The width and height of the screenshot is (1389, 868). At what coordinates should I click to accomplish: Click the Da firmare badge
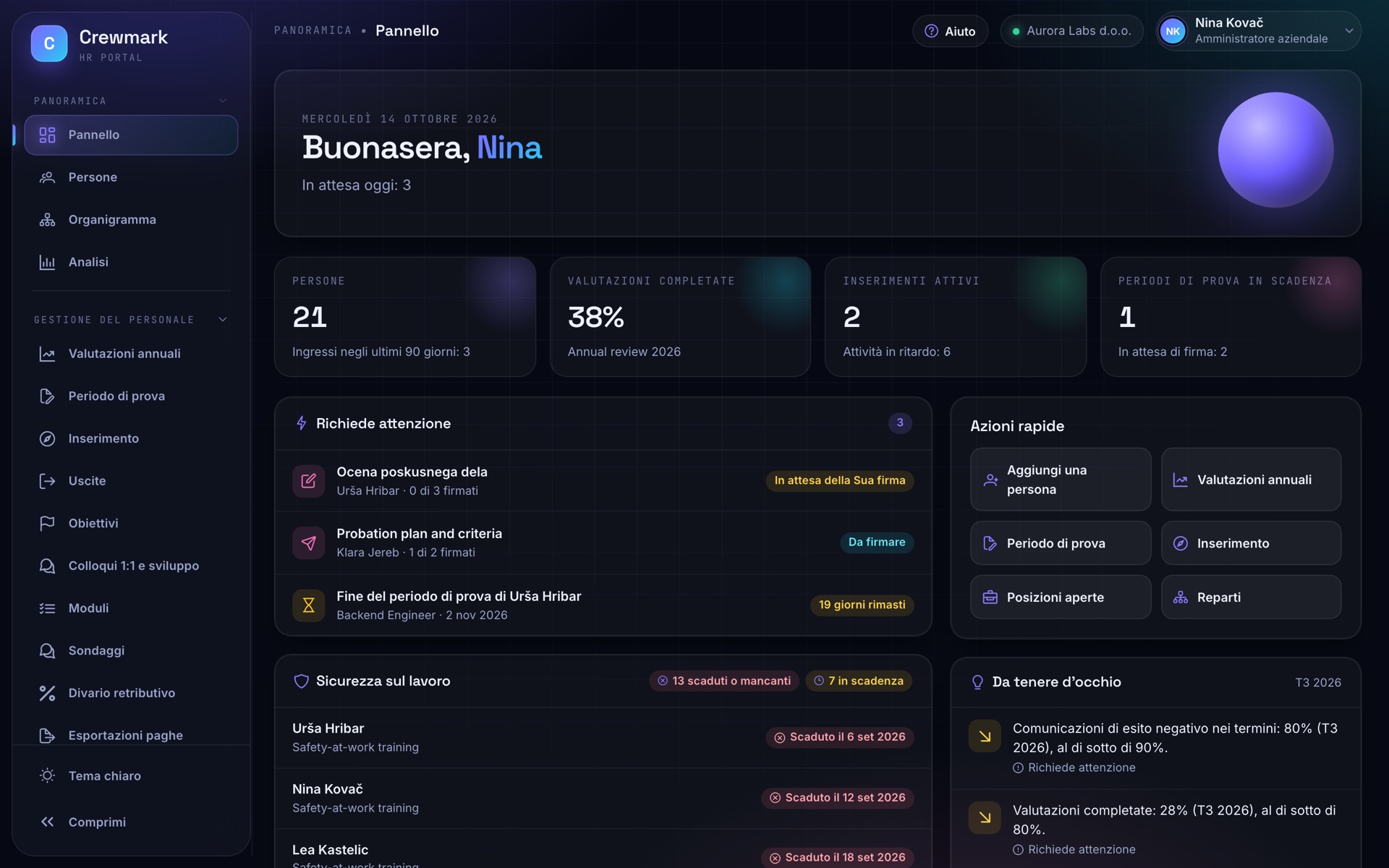877,542
